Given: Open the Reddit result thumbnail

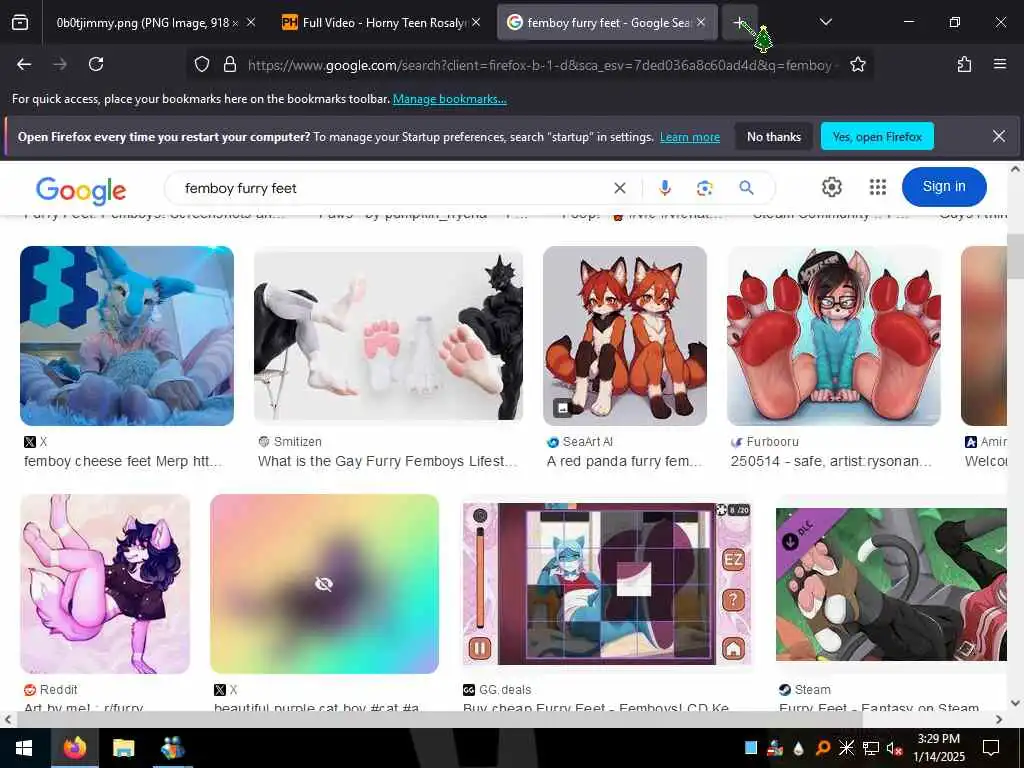Looking at the screenshot, I should (x=105, y=584).
